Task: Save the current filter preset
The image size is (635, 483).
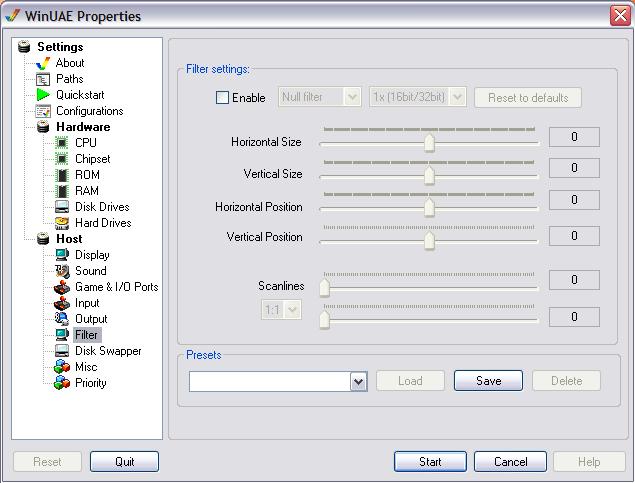Action: point(488,381)
